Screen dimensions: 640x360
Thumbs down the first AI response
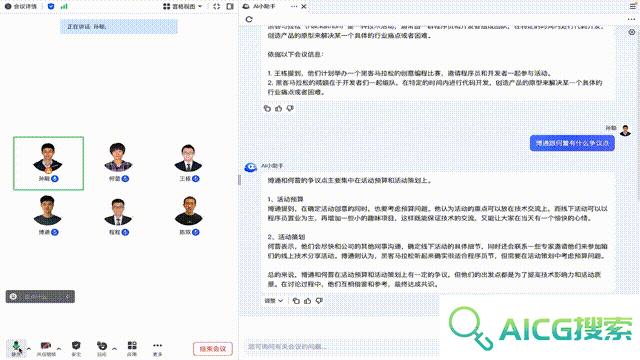[x=290, y=109]
